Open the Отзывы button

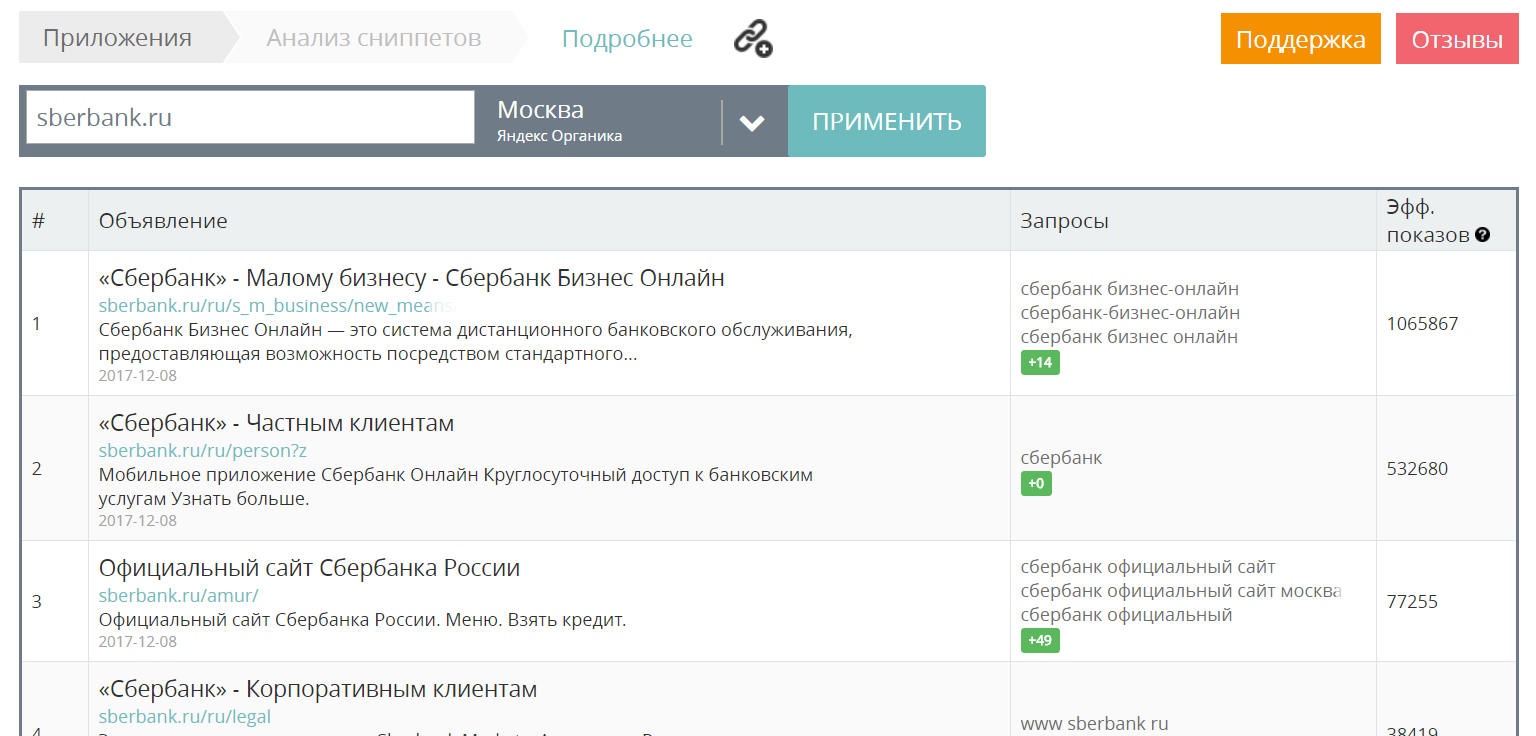(x=1457, y=39)
